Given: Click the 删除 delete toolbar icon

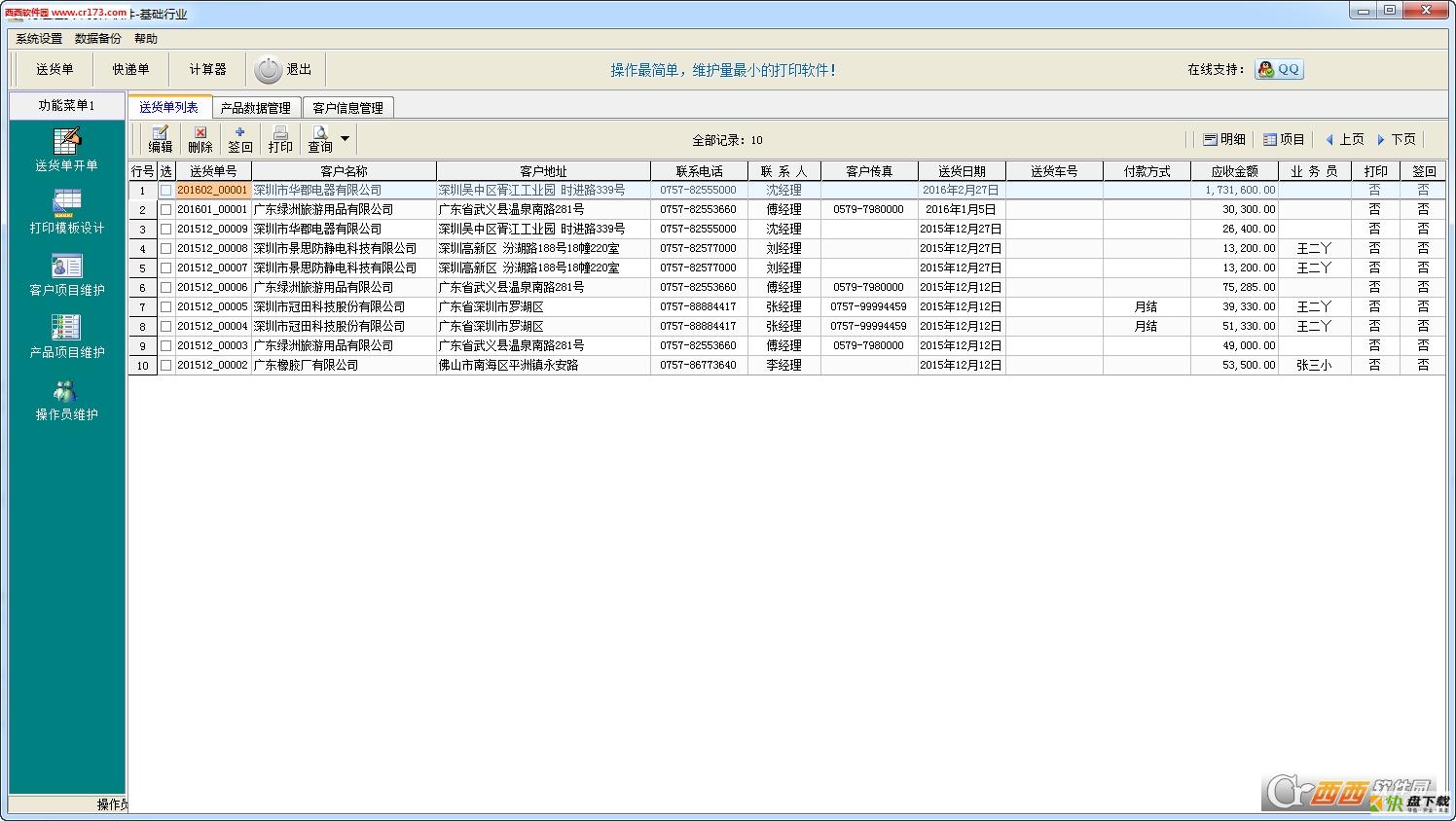Looking at the screenshot, I should point(200,139).
